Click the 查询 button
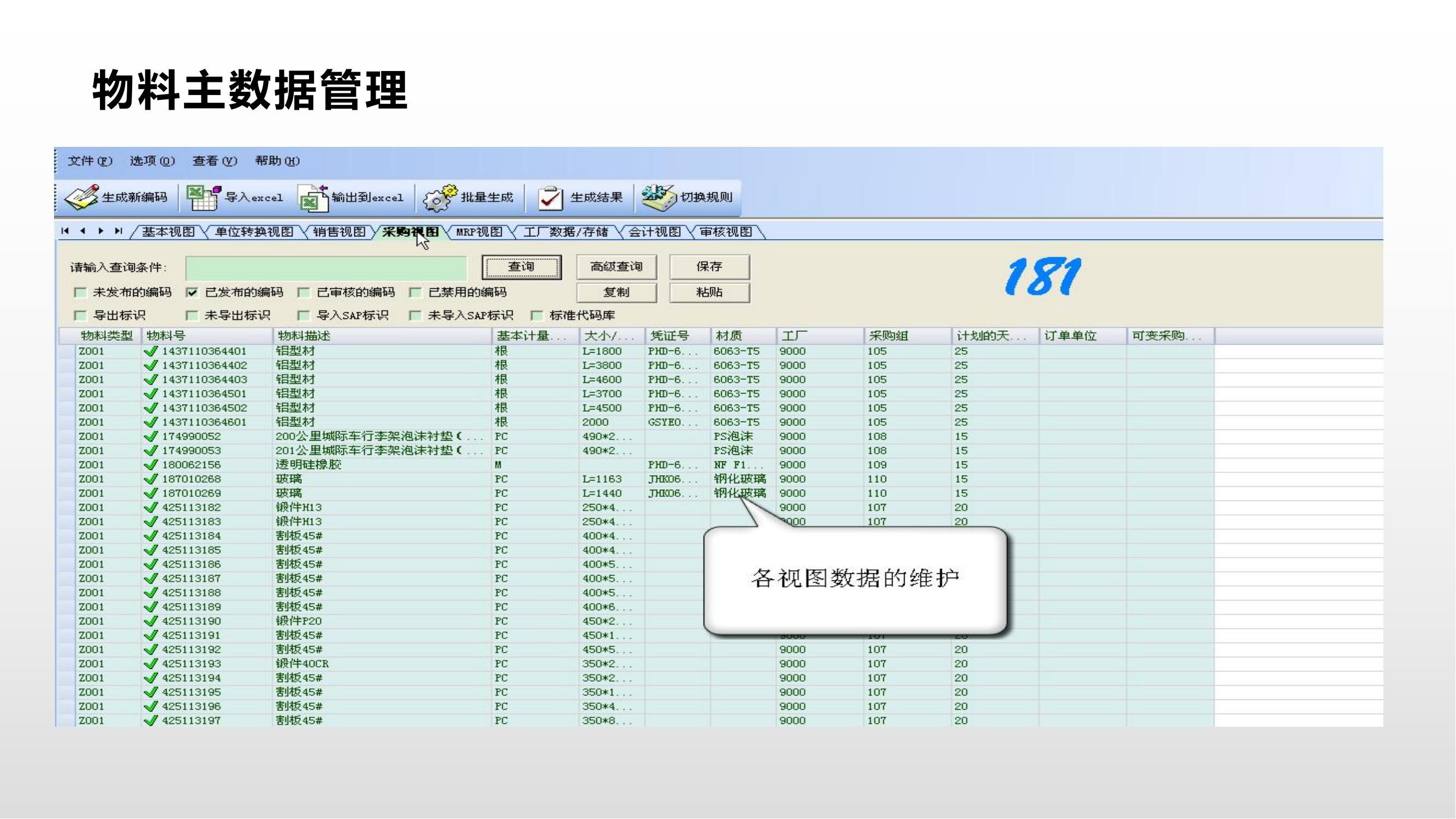Image resolution: width=1456 pixels, height=819 pixels. 522,267
